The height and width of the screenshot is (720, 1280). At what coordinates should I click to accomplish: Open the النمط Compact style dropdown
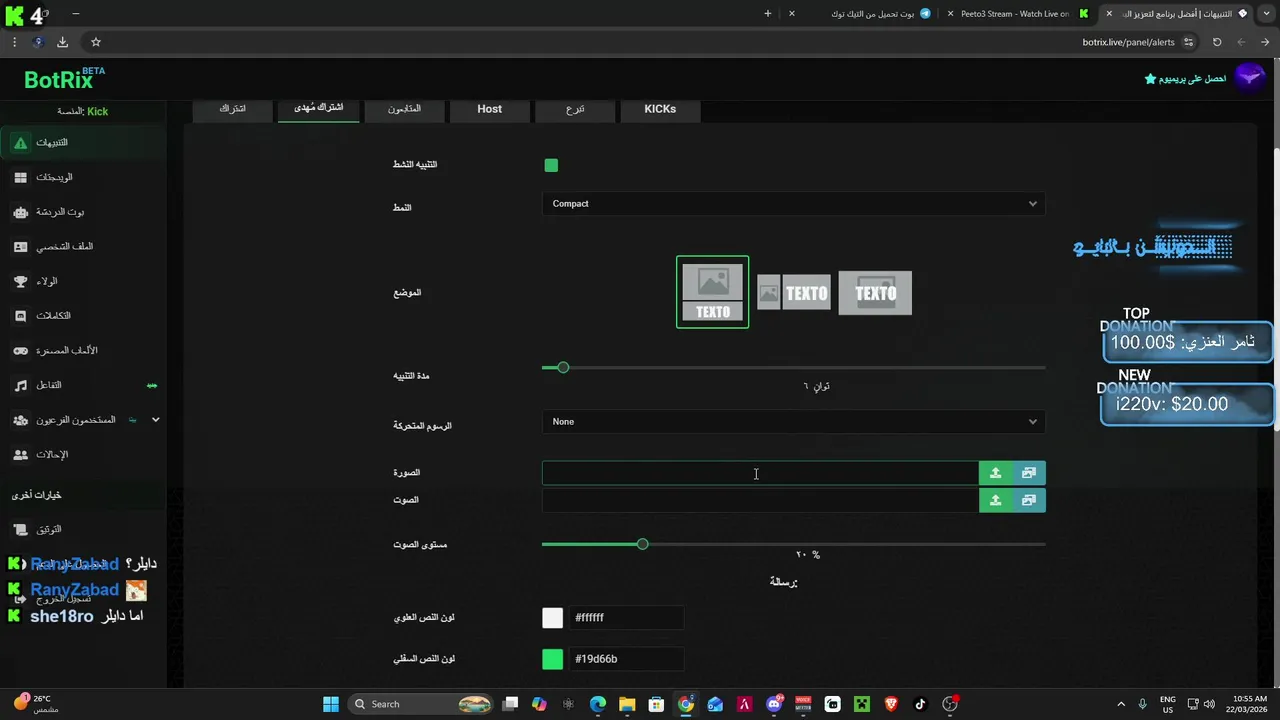[794, 204]
